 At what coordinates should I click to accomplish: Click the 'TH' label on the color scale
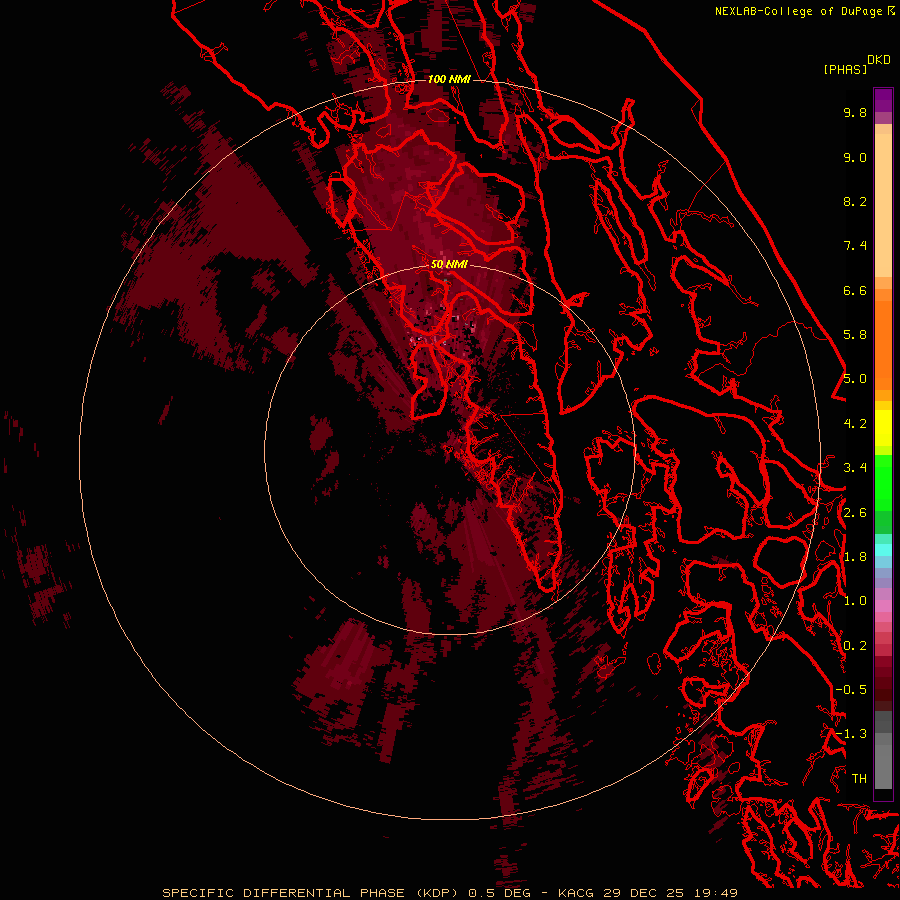pos(859,779)
